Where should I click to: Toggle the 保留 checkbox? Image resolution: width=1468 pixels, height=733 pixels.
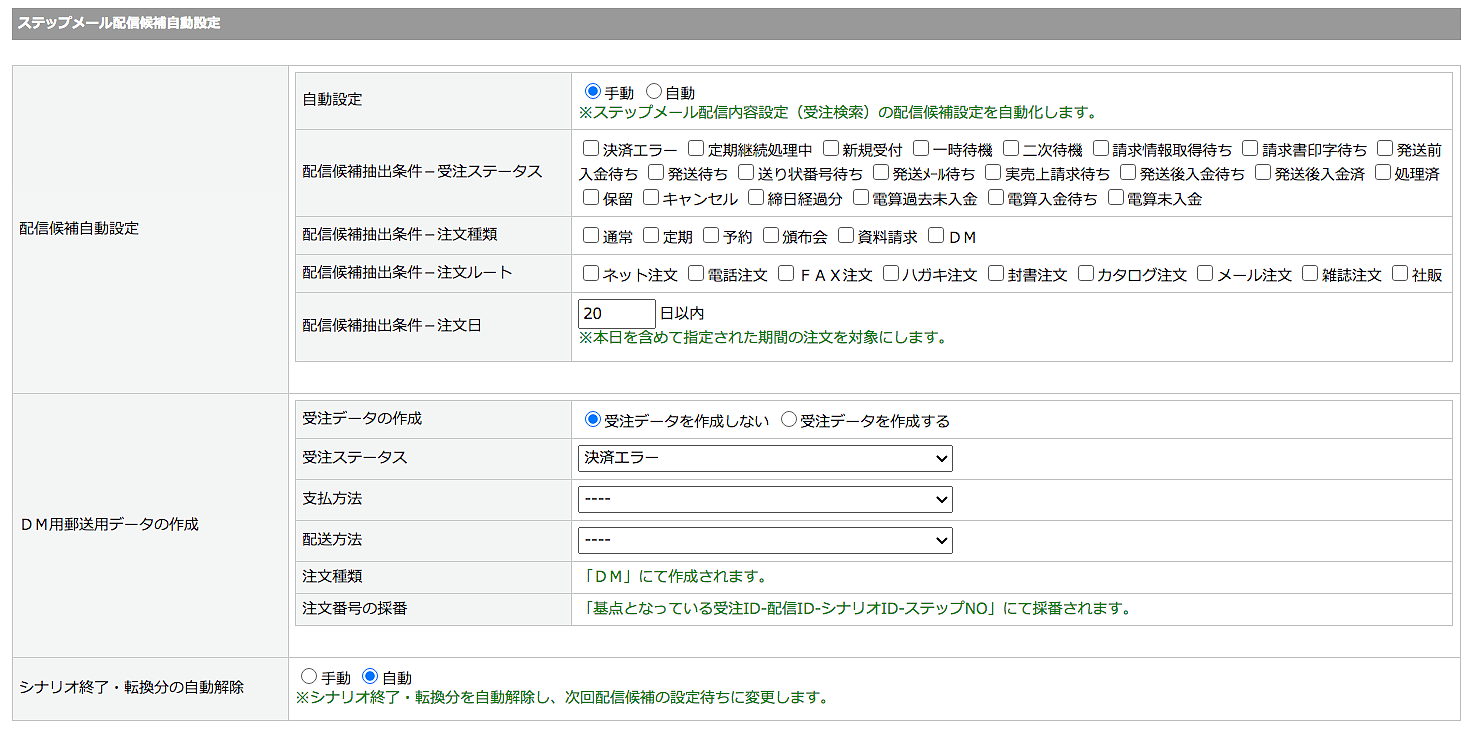pos(591,198)
